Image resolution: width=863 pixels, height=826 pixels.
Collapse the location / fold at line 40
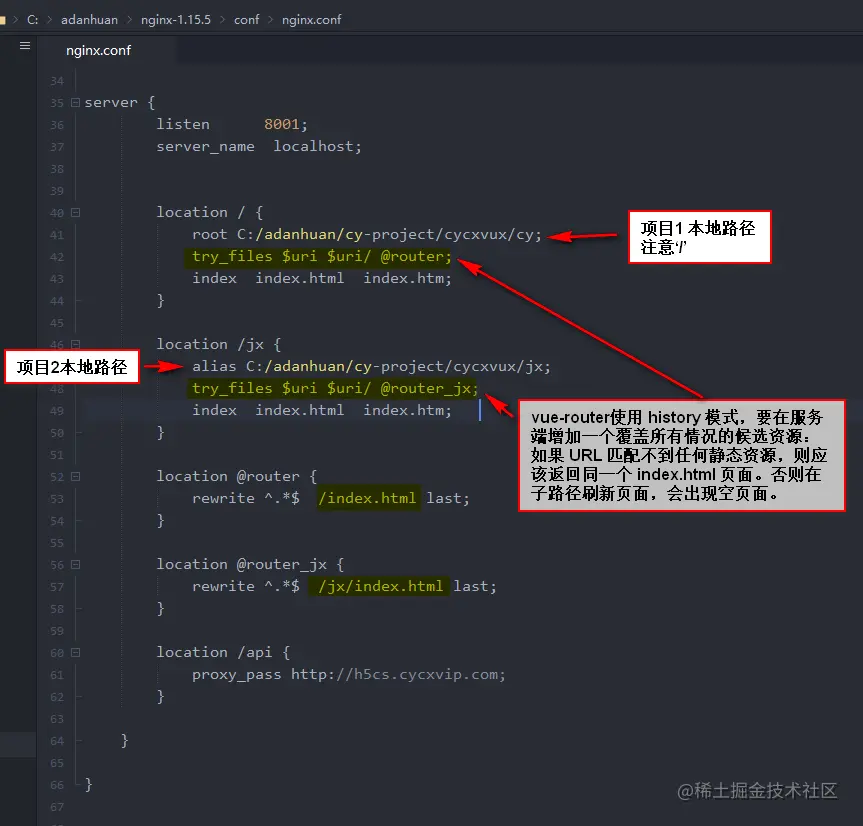tap(75, 212)
